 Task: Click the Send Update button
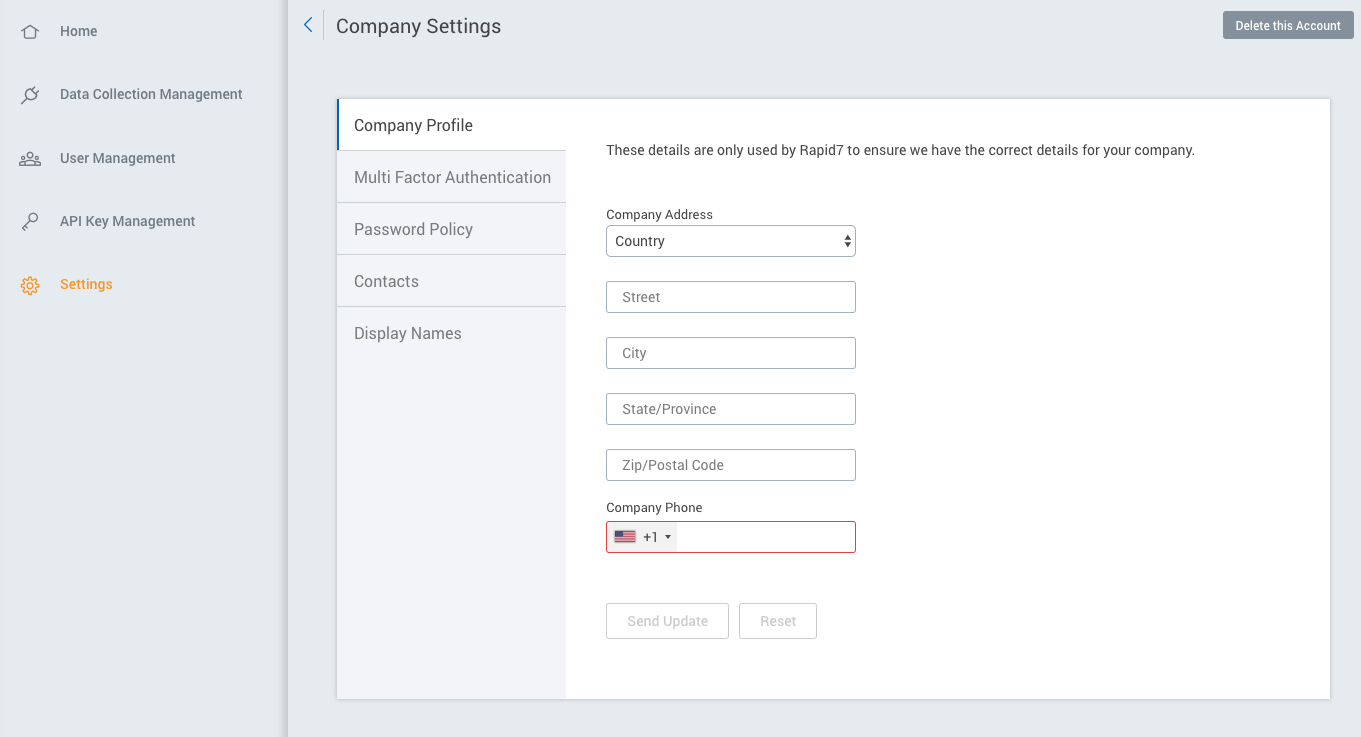[667, 621]
